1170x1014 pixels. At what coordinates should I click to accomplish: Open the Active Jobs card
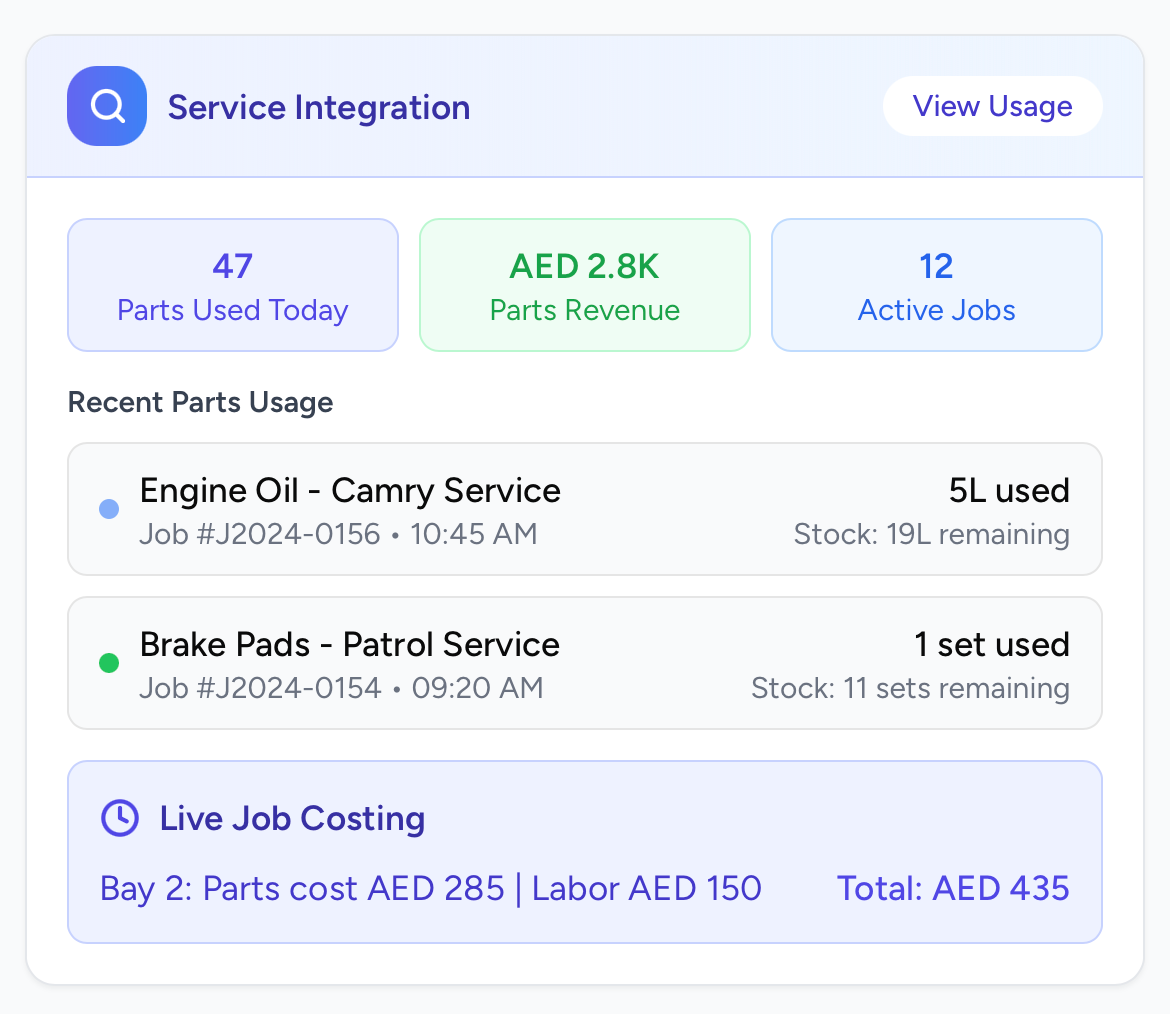(936, 286)
